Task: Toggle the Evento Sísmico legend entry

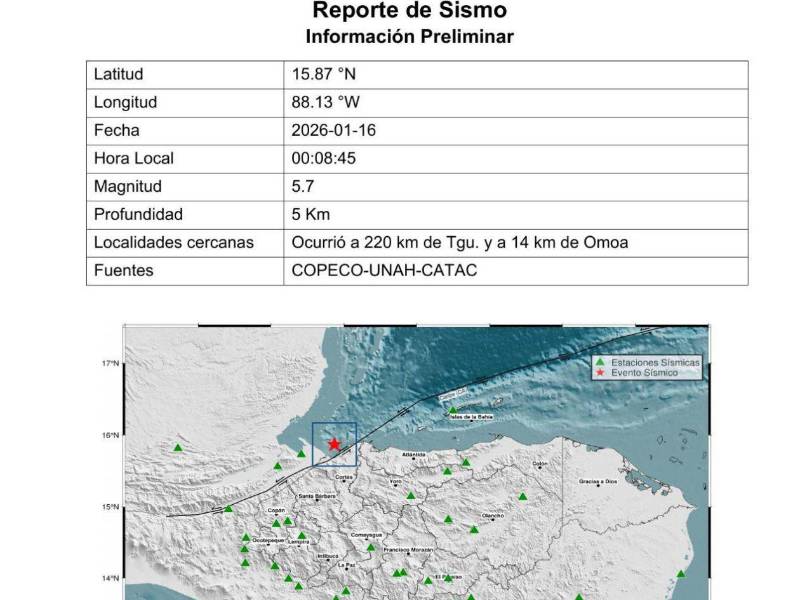Action: (x=645, y=372)
